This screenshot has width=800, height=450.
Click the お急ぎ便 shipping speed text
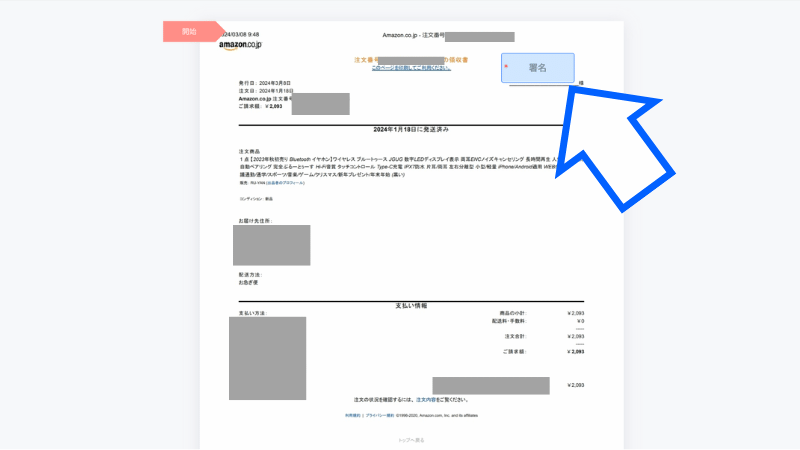coord(248,283)
